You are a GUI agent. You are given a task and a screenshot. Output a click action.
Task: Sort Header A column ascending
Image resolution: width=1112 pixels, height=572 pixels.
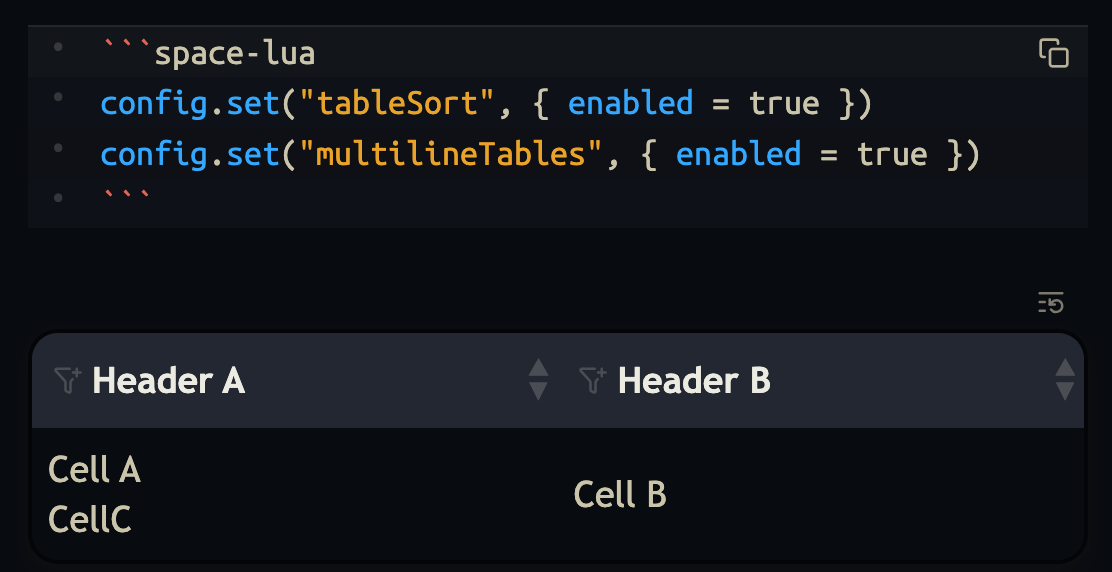pos(538,369)
